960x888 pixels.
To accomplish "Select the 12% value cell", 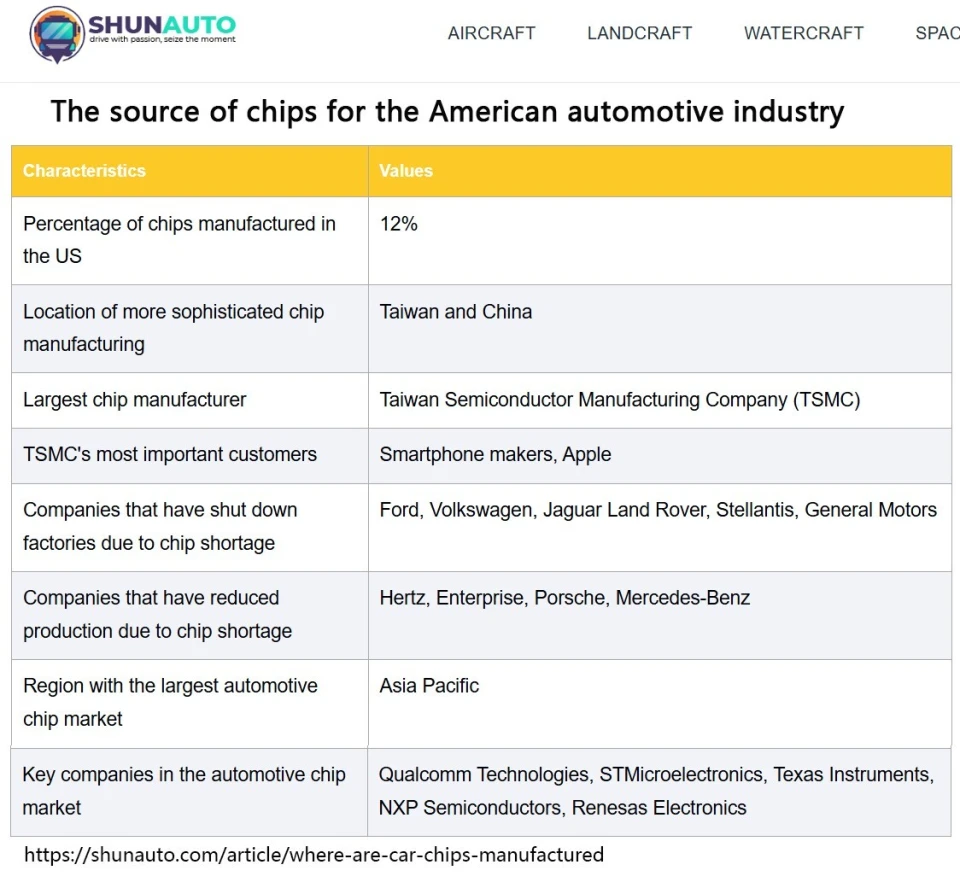I will tap(660, 241).
